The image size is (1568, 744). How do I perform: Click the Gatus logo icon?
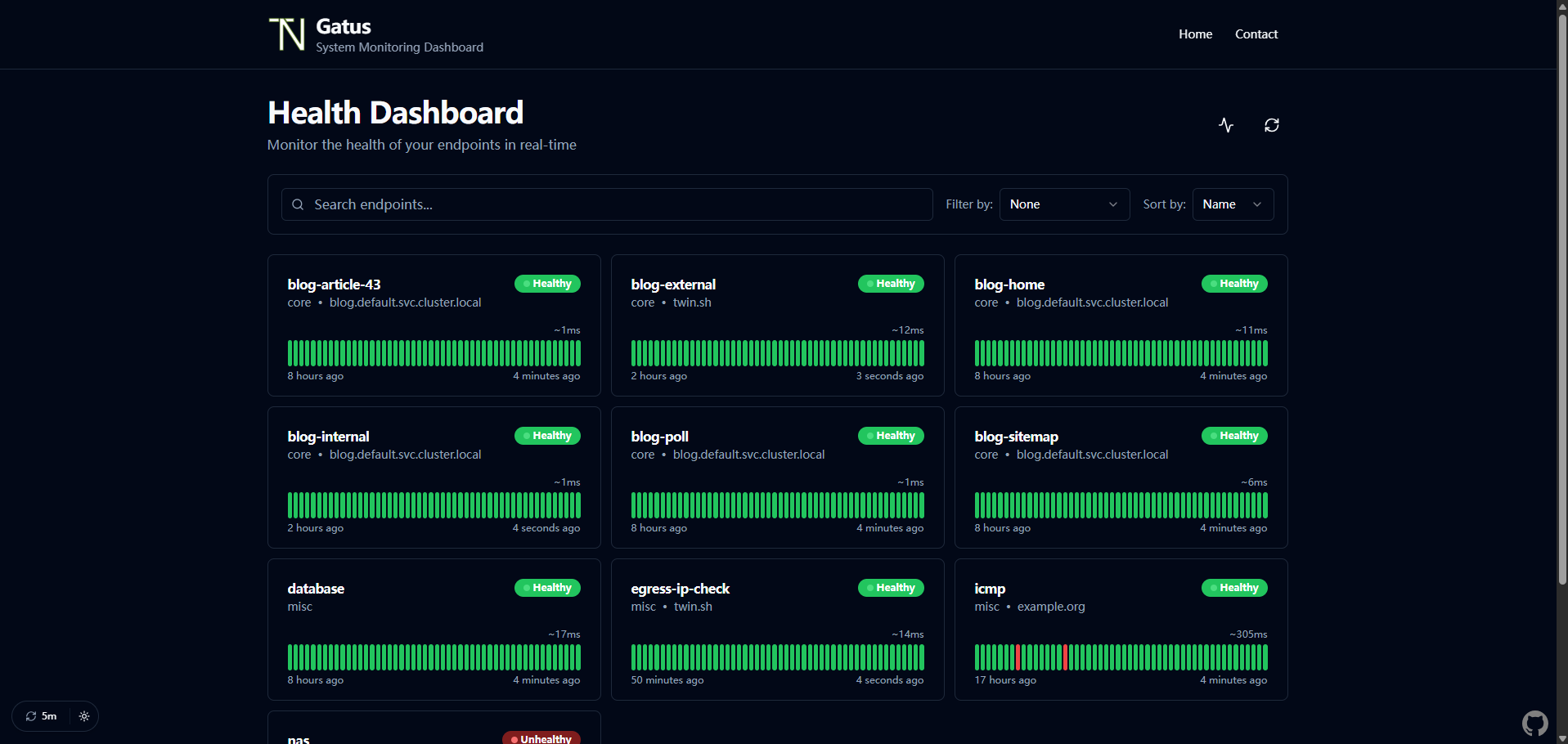click(x=287, y=34)
